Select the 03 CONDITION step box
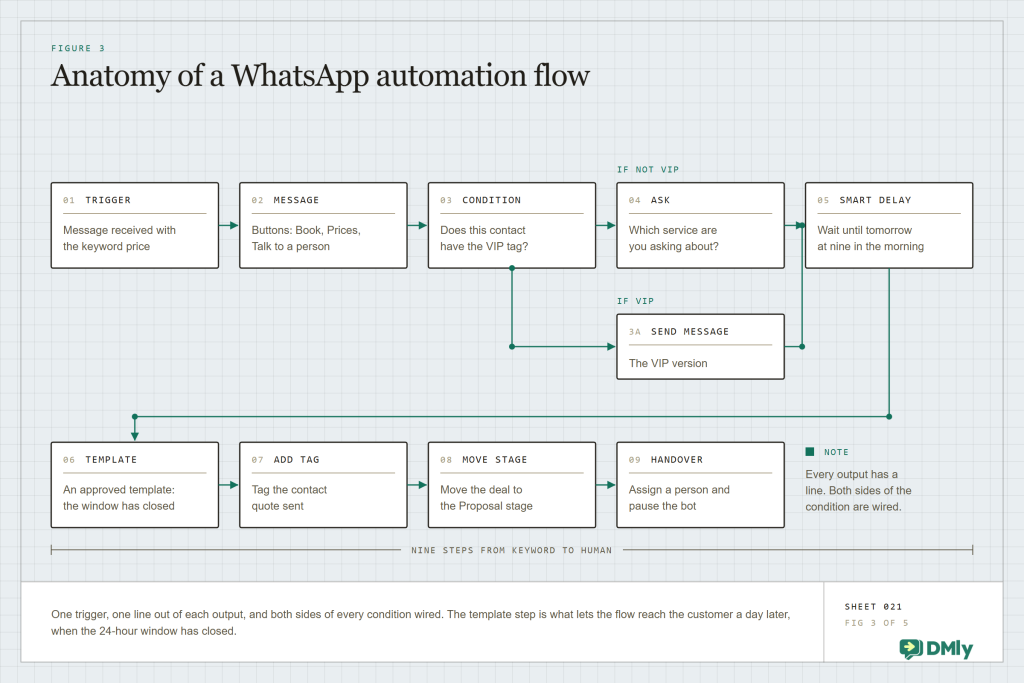Viewport: 1024px width, 683px height. tap(512, 225)
